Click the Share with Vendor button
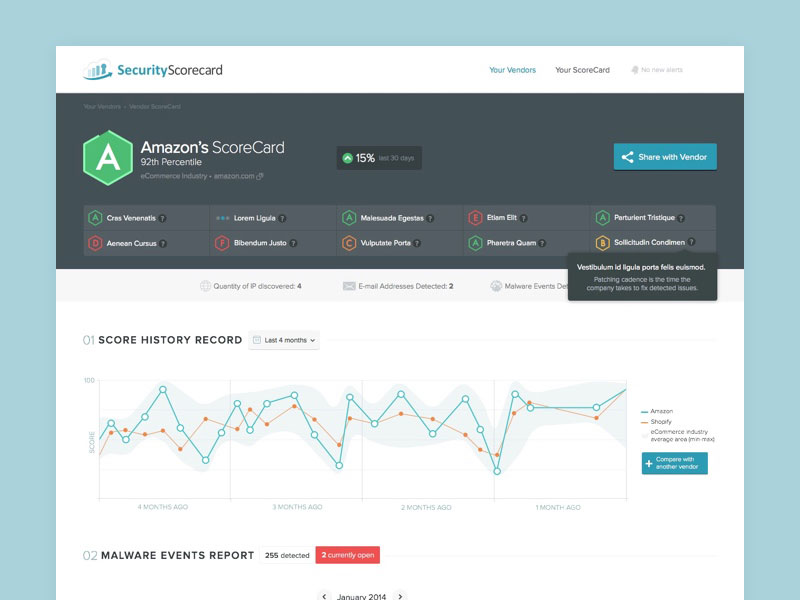Image resolution: width=800 pixels, height=600 pixels. pos(665,157)
